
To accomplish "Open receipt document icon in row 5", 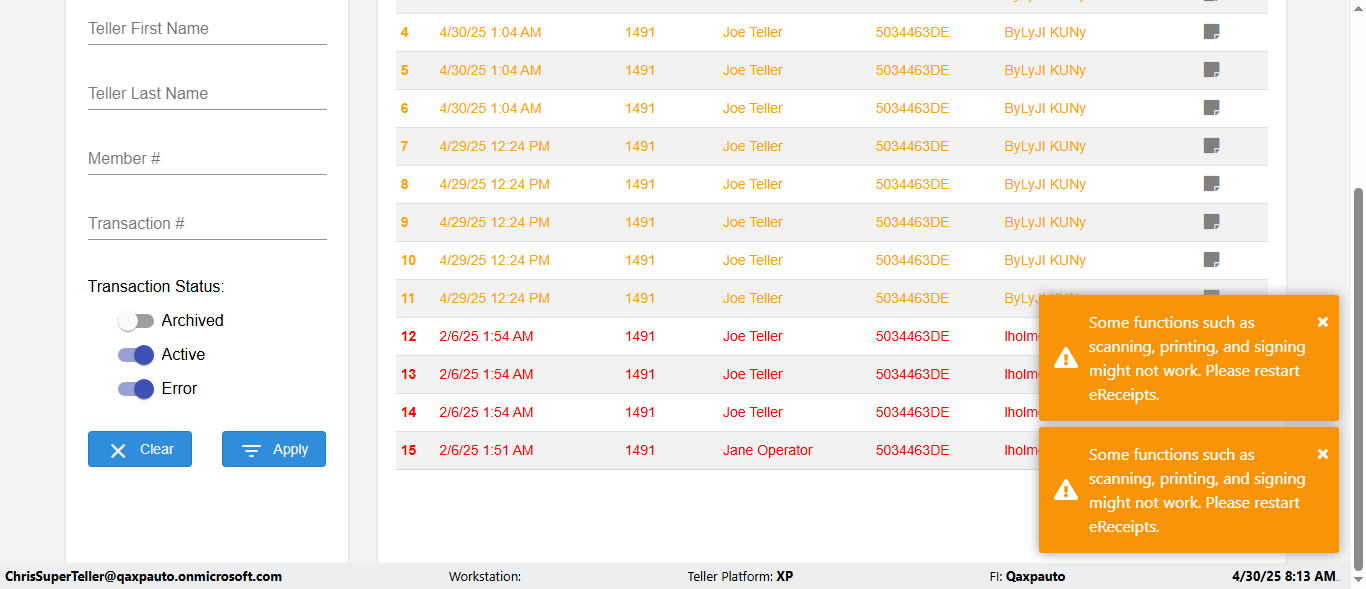I will pos(1211,70).
